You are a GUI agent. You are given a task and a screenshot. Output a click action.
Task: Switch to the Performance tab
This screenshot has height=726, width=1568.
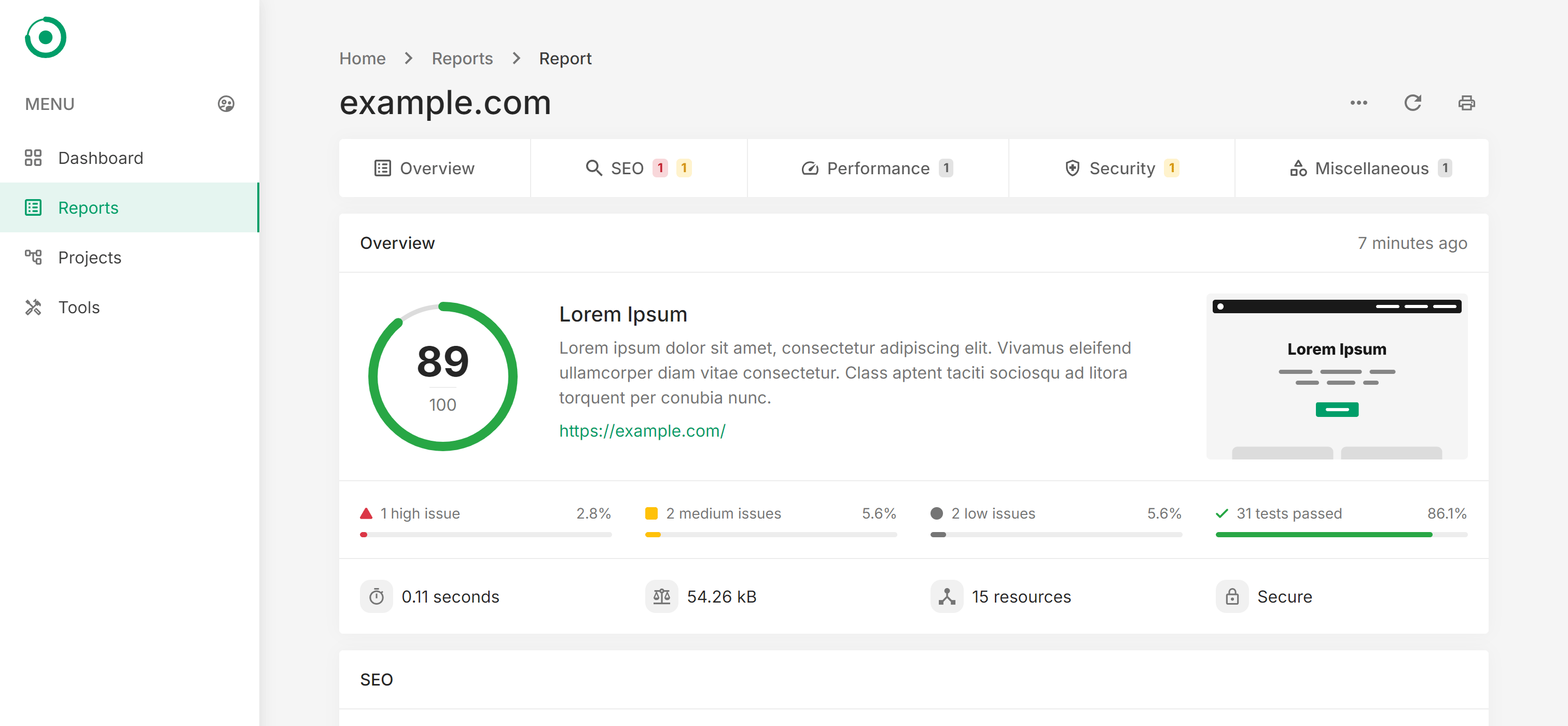pyautogui.click(x=877, y=168)
